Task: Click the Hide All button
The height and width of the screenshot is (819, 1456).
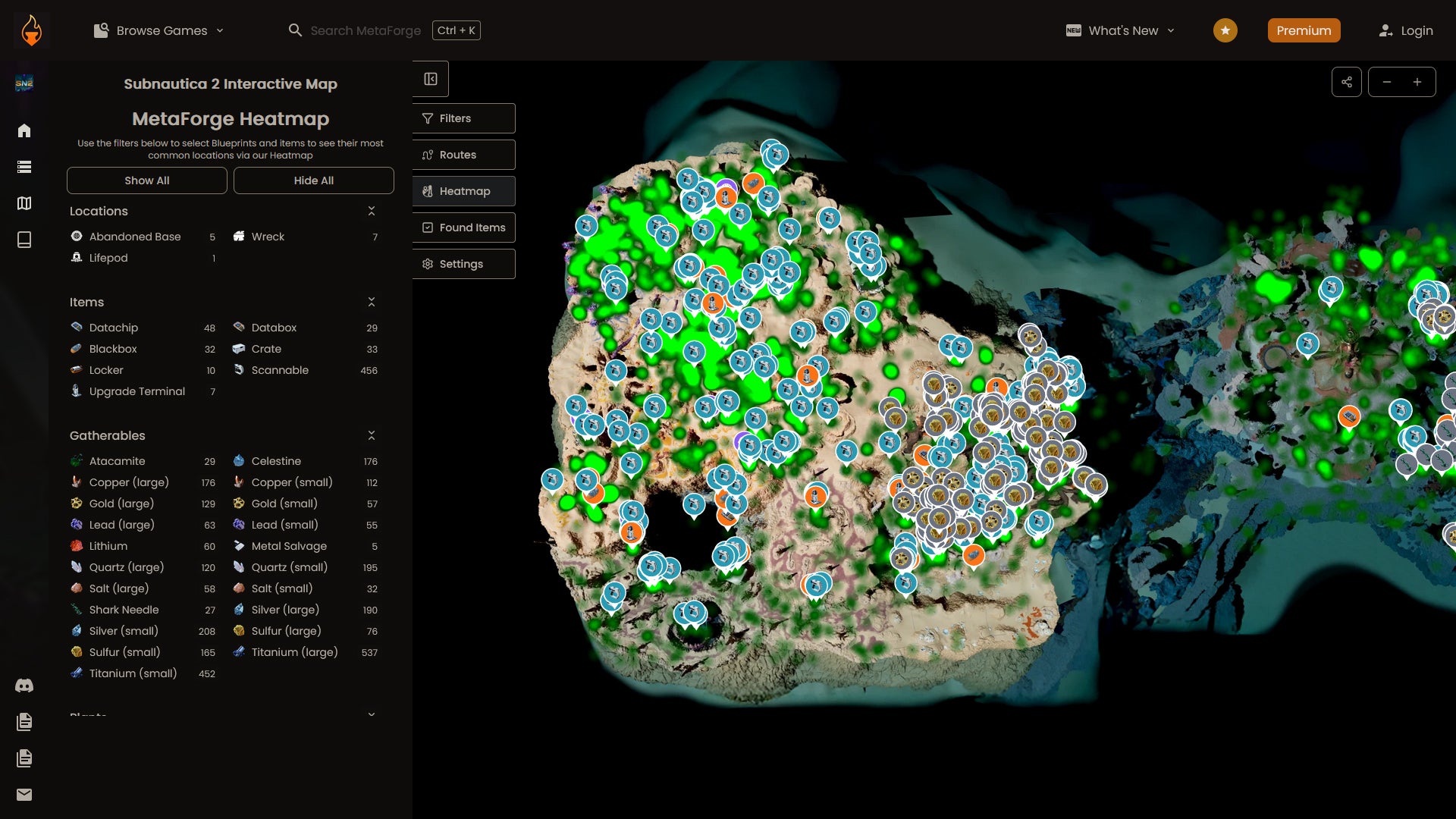Action: click(314, 180)
